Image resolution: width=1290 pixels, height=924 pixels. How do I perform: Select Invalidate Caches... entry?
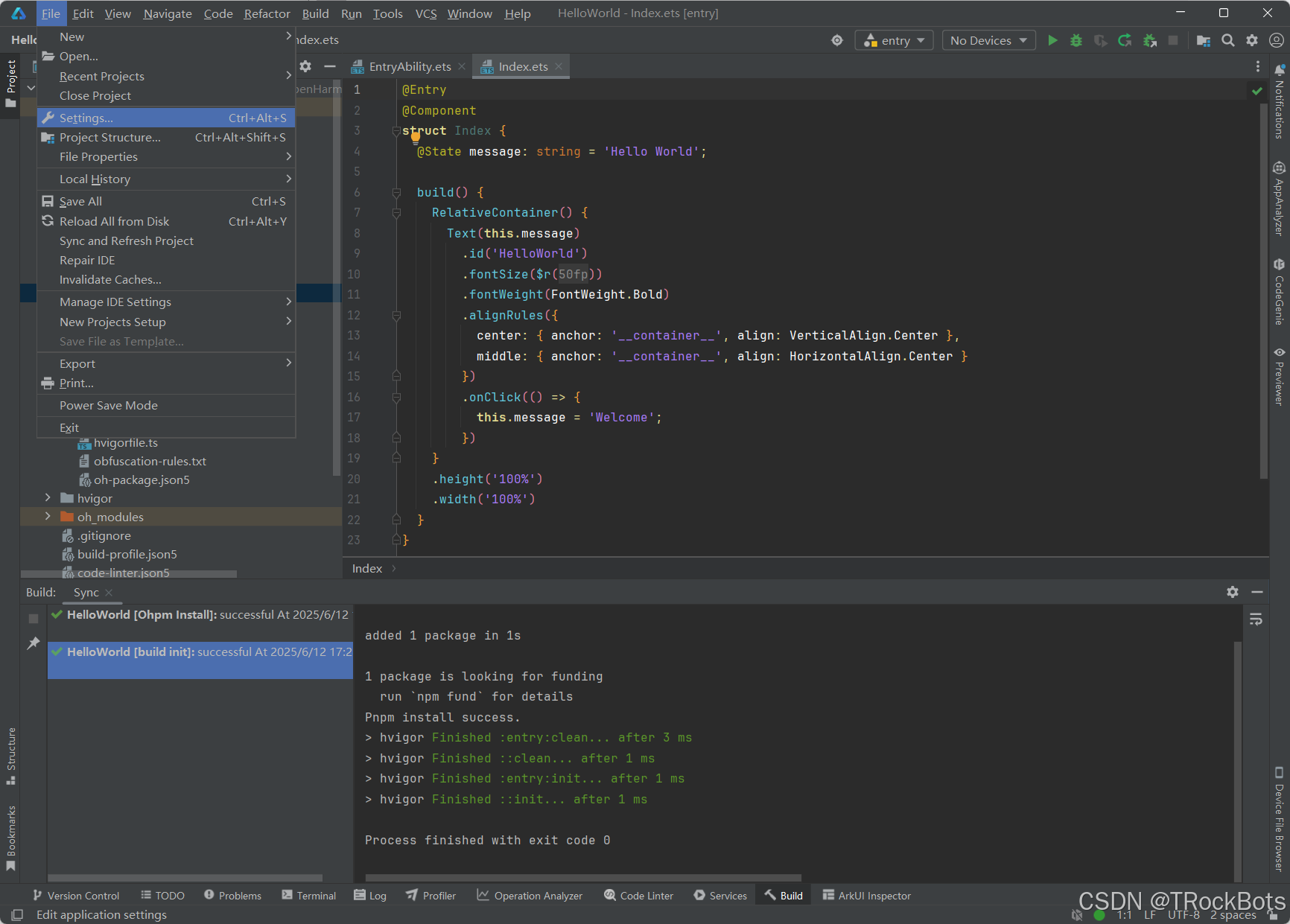pyautogui.click(x=166, y=279)
